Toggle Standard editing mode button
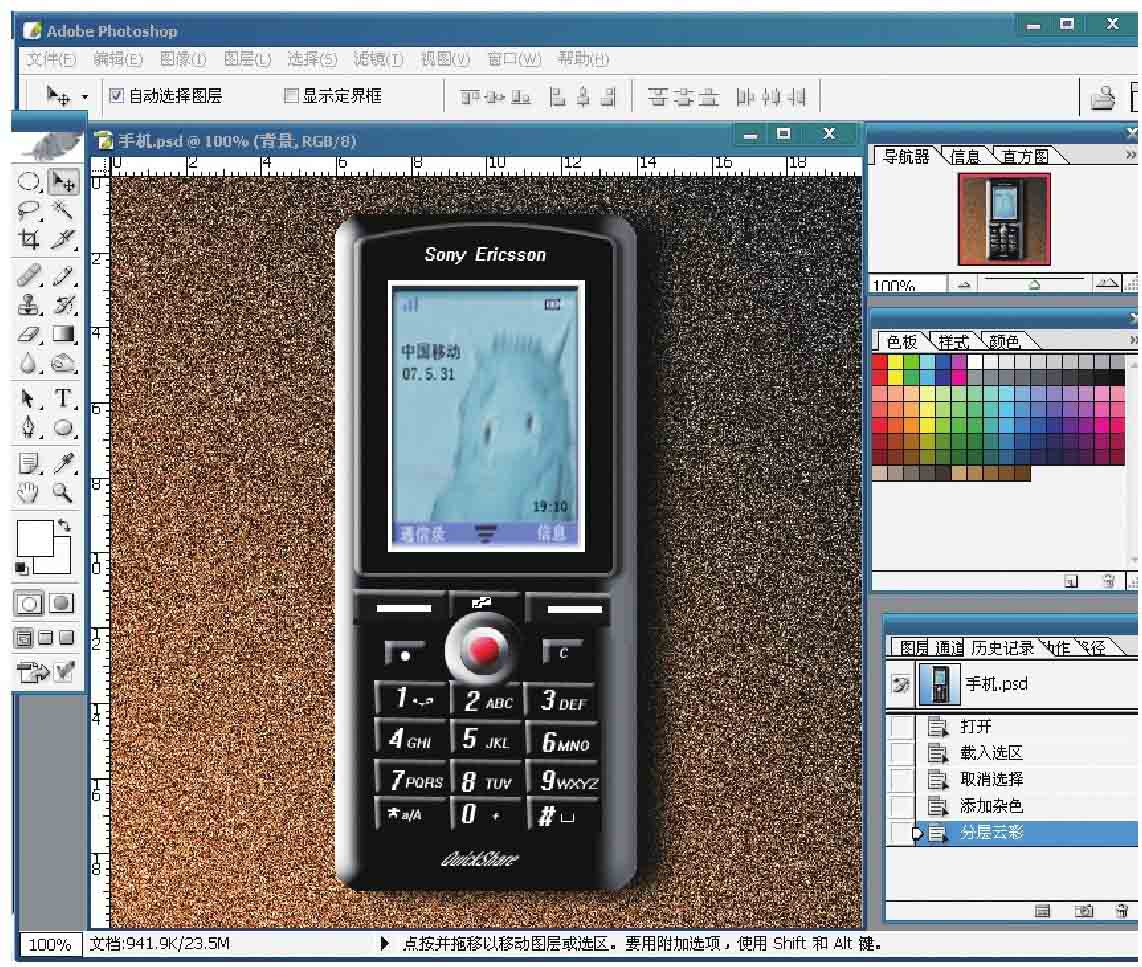The width and height of the screenshot is (1142, 967). click(29, 603)
